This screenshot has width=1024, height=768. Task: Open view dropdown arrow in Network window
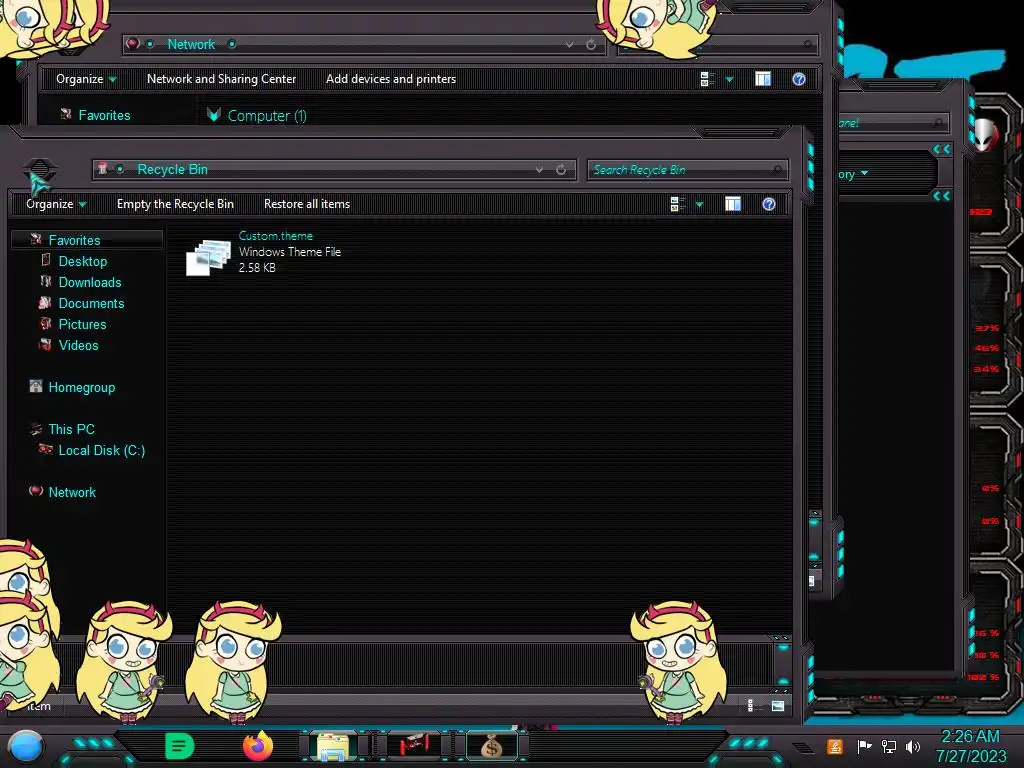[x=729, y=80]
